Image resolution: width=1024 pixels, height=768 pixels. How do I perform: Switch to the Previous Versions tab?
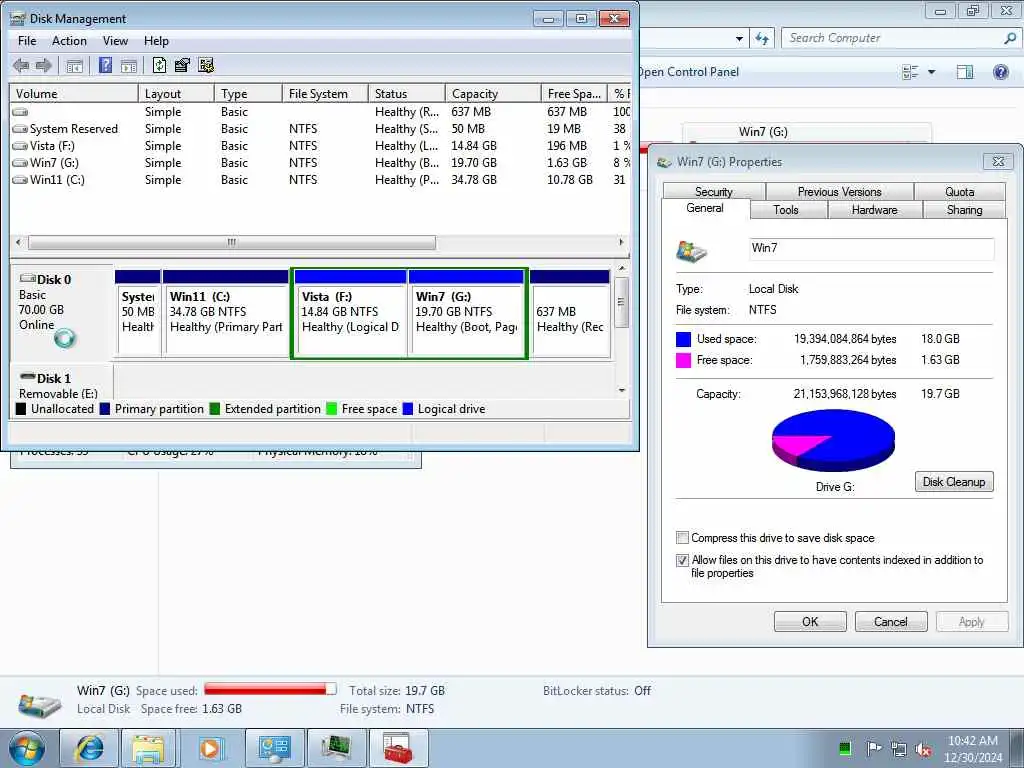click(x=839, y=191)
